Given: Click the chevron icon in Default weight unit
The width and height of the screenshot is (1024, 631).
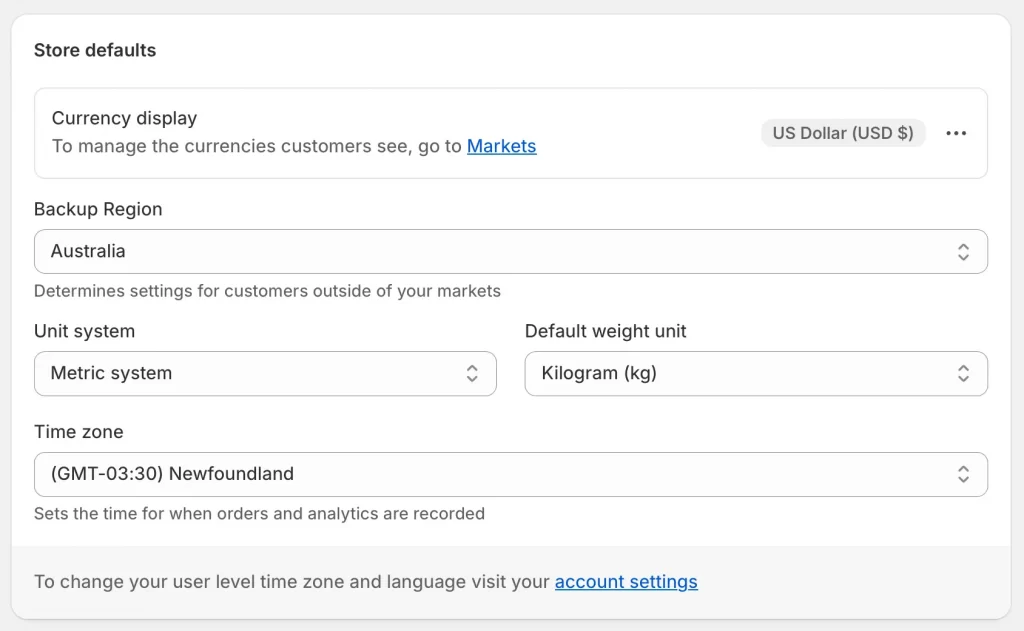Looking at the screenshot, I should [962, 374].
